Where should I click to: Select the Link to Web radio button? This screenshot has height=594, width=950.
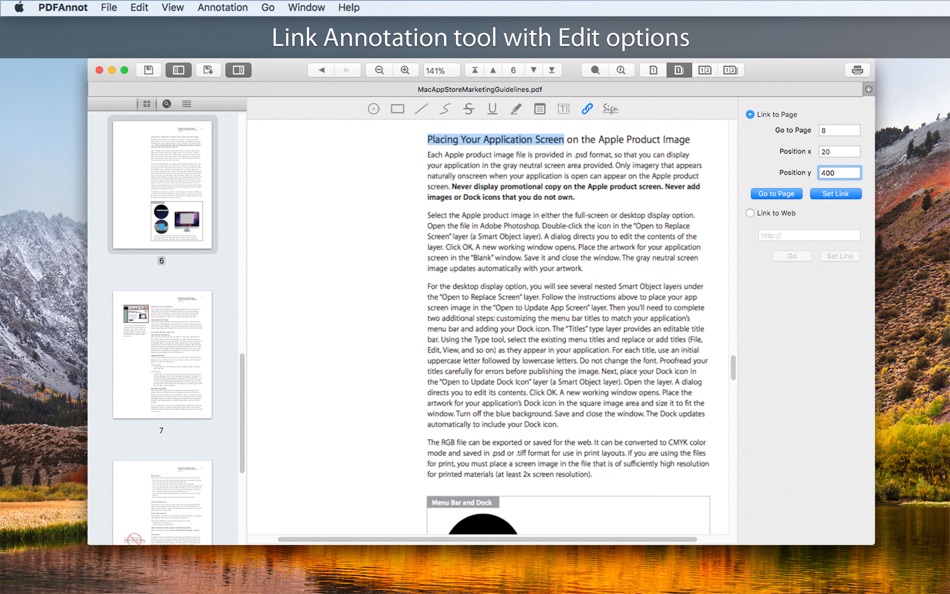pos(750,213)
